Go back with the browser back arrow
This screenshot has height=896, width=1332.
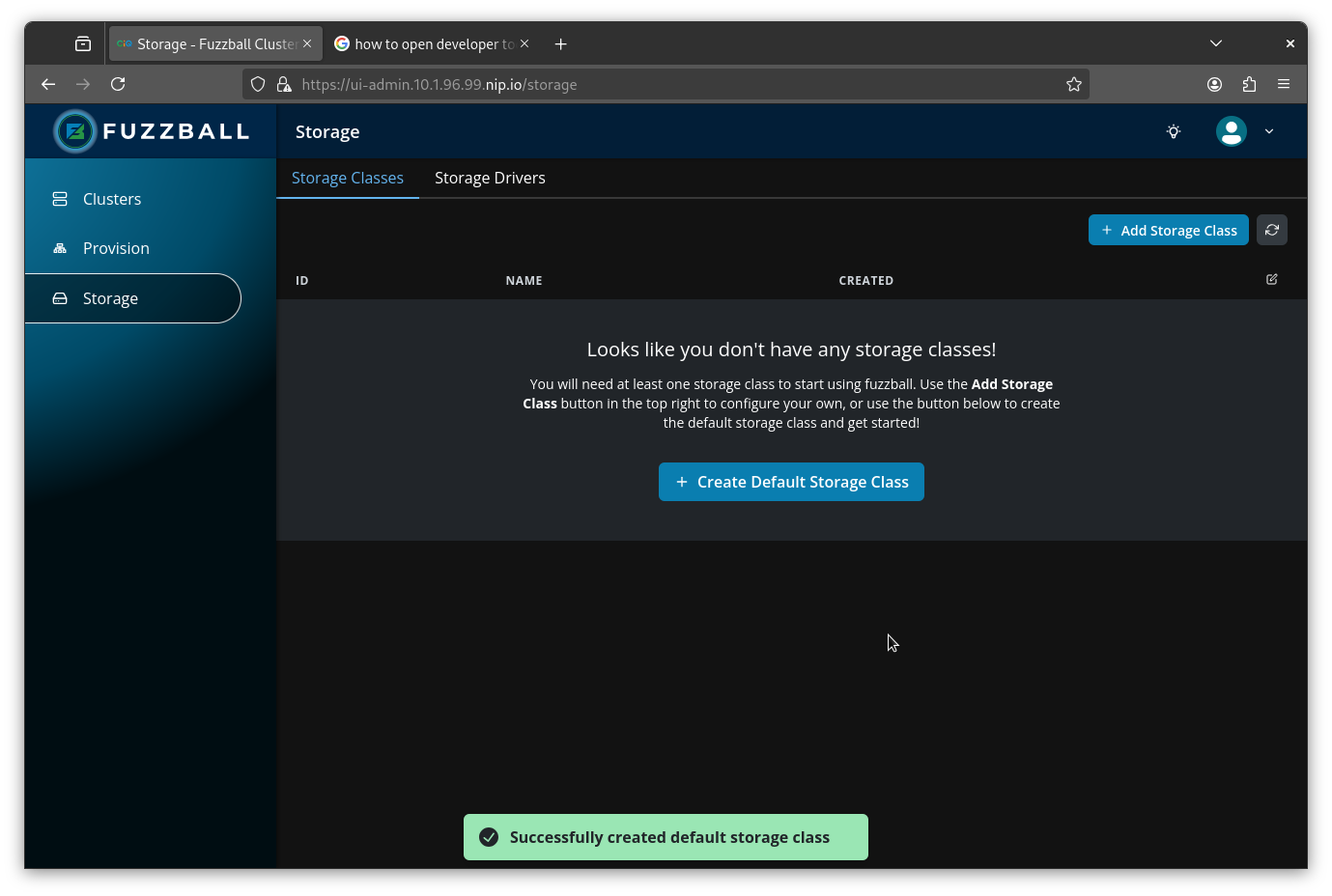pos(48,84)
